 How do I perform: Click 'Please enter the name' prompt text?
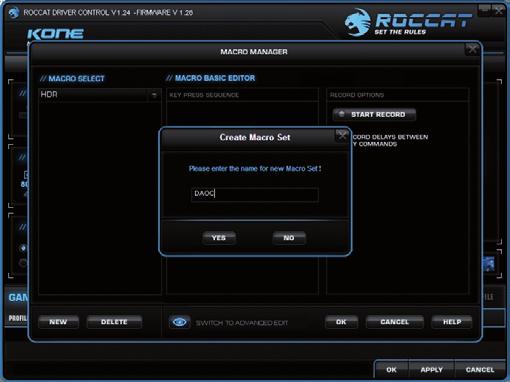pos(255,169)
